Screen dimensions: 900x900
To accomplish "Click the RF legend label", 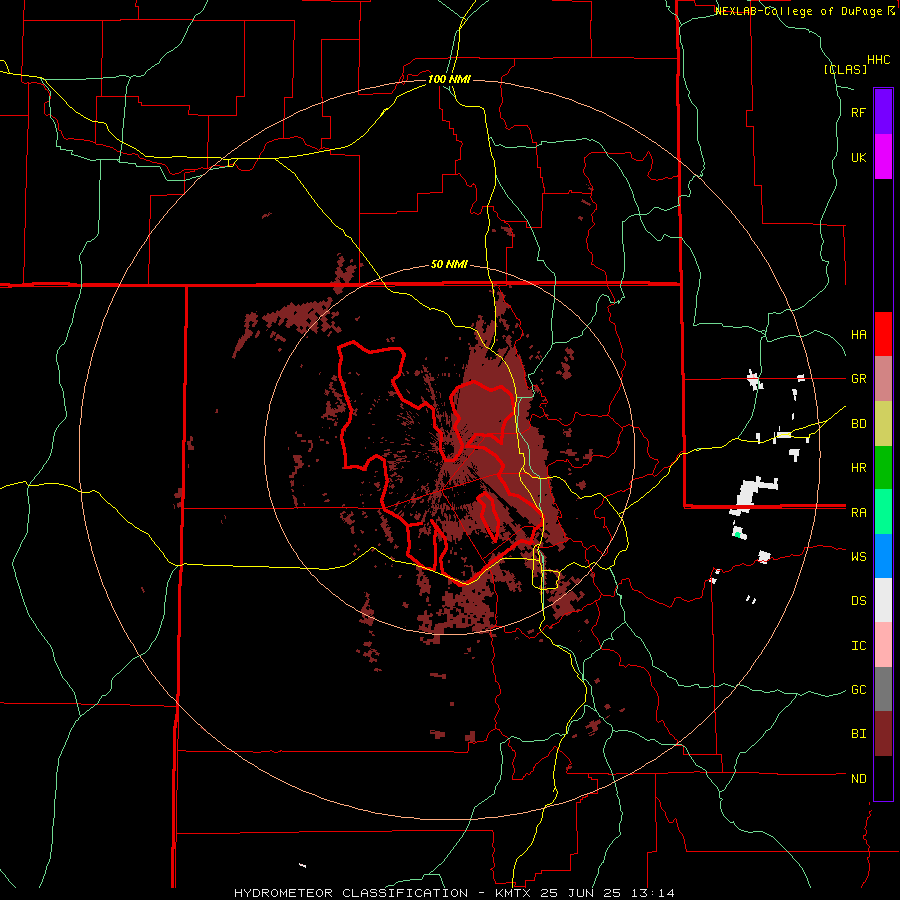I will coord(858,112).
